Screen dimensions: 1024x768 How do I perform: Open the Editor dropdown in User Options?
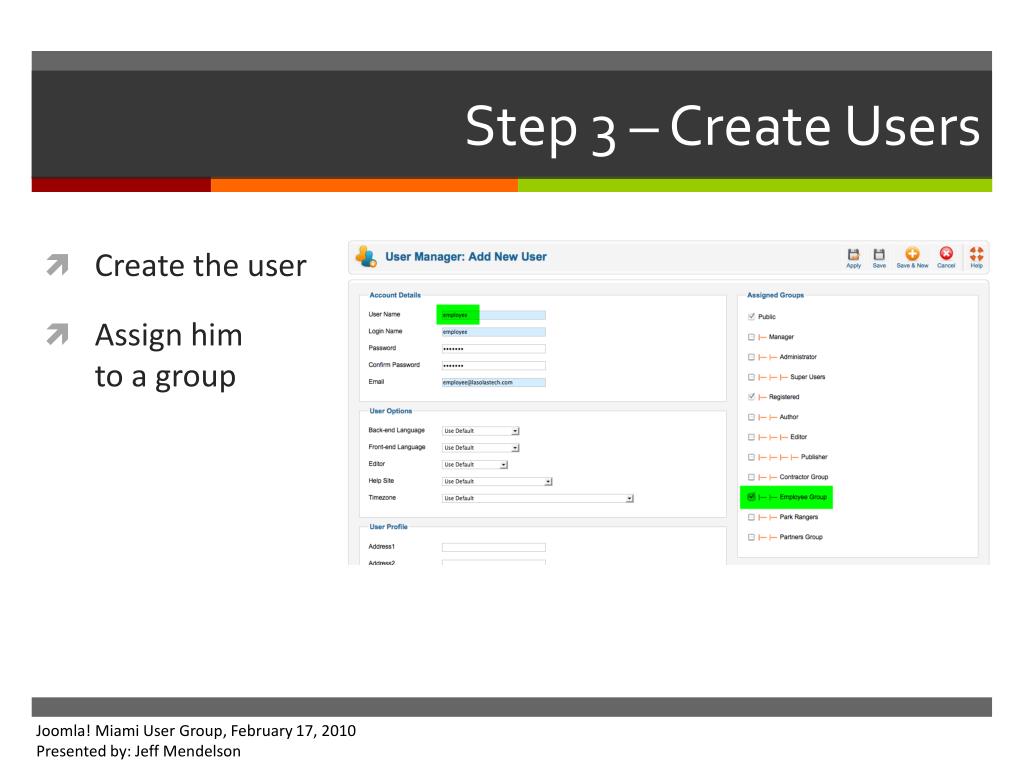point(475,465)
